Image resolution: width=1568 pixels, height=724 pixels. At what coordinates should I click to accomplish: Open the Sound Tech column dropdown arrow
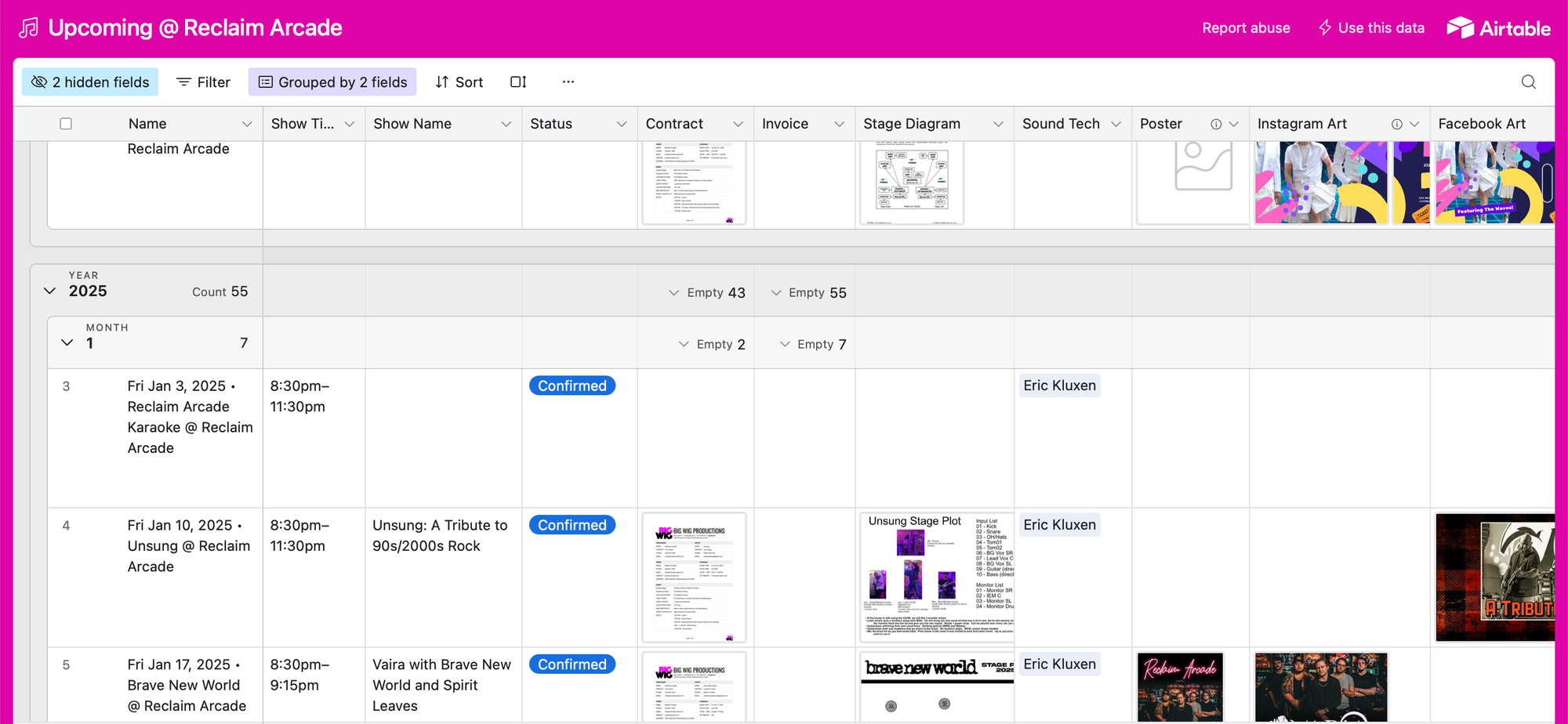(1116, 124)
